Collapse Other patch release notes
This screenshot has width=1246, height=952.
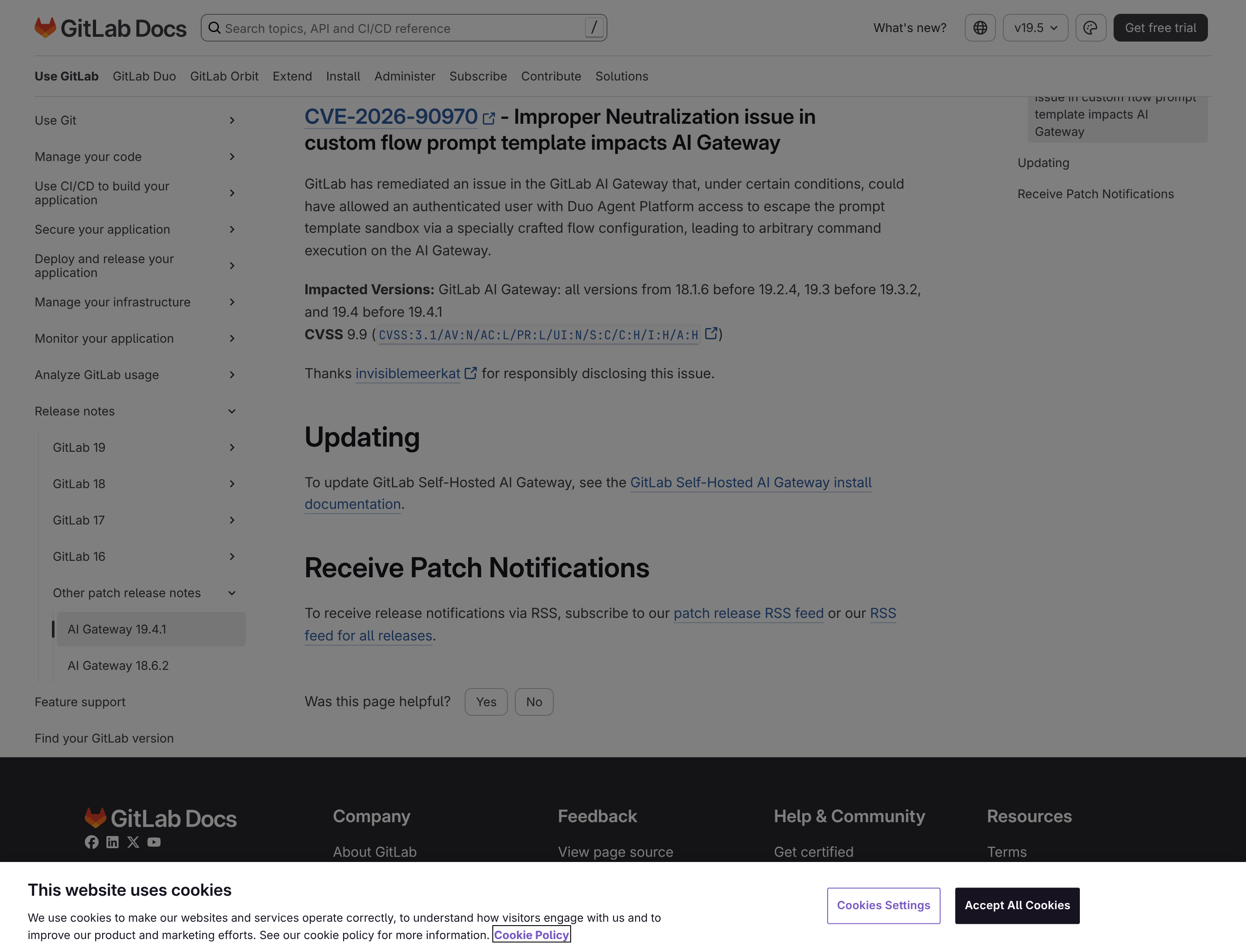pyautogui.click(x=232, y=593)
